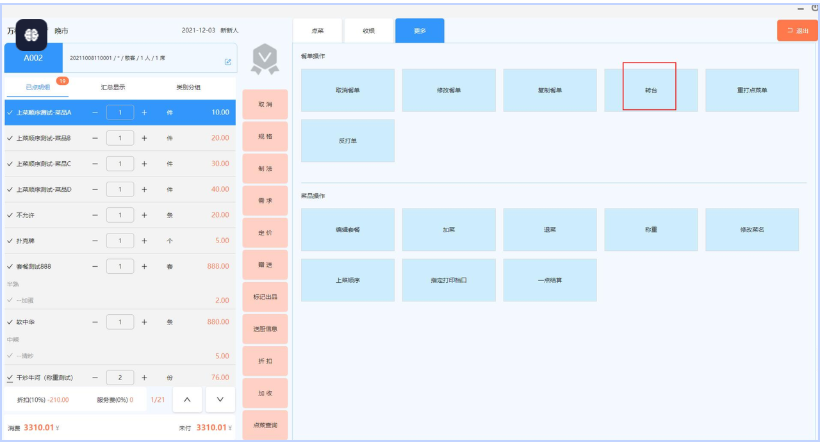Toggle checkmark on 赛餐测试888 row
Viewport: 822px width, 445px height.
coord(9,267)
